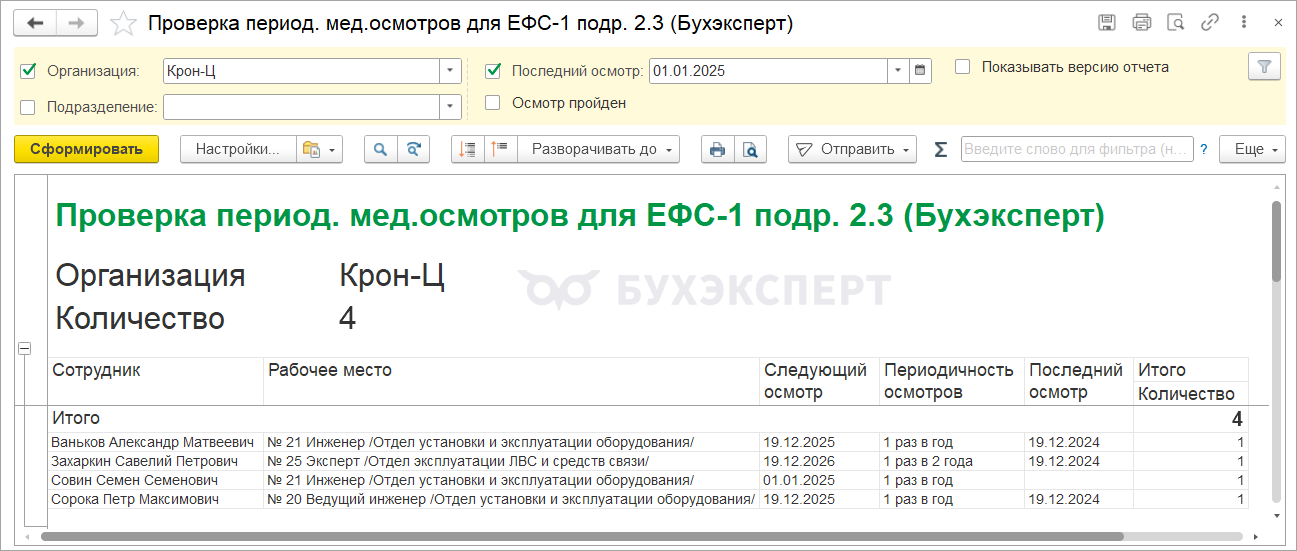Click next exam date 01.01.2025 in the Совин row
The height and width of the screenshot is (551, 1297).
pos(819,480)
